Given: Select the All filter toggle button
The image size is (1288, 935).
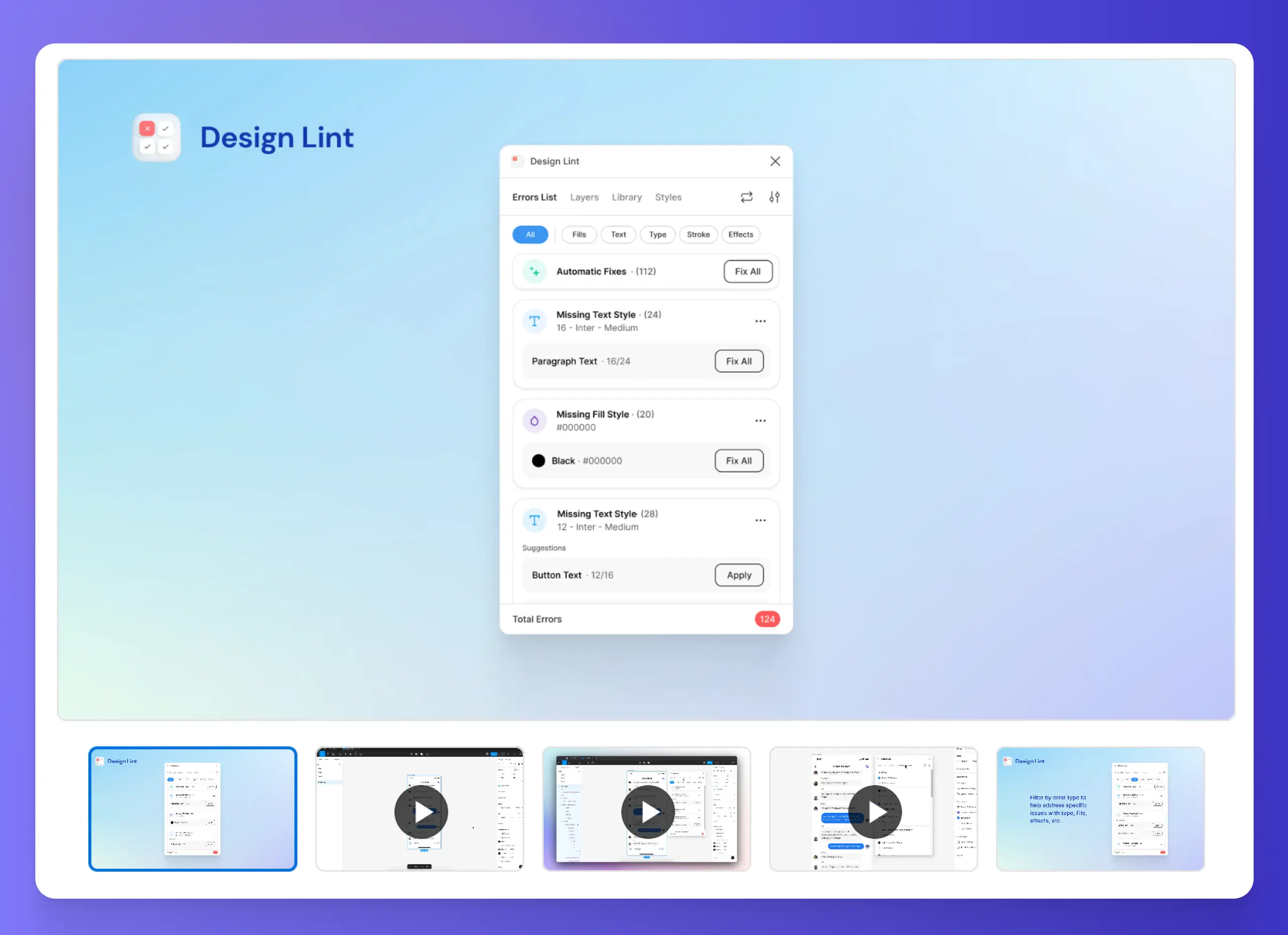Looking at the screenshot, I should point(530,234).
